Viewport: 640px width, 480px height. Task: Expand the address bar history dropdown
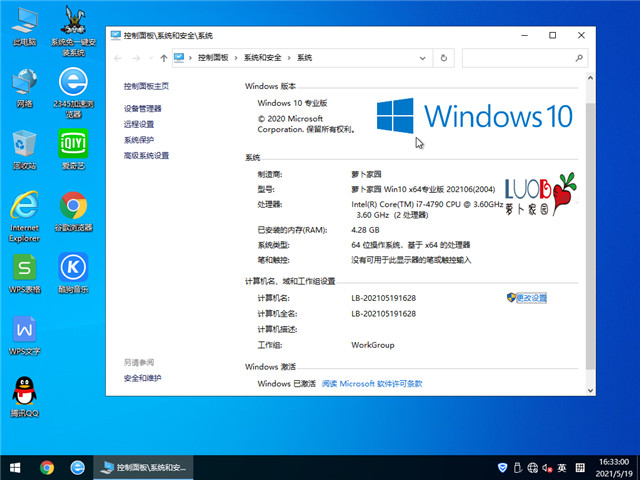422,58
